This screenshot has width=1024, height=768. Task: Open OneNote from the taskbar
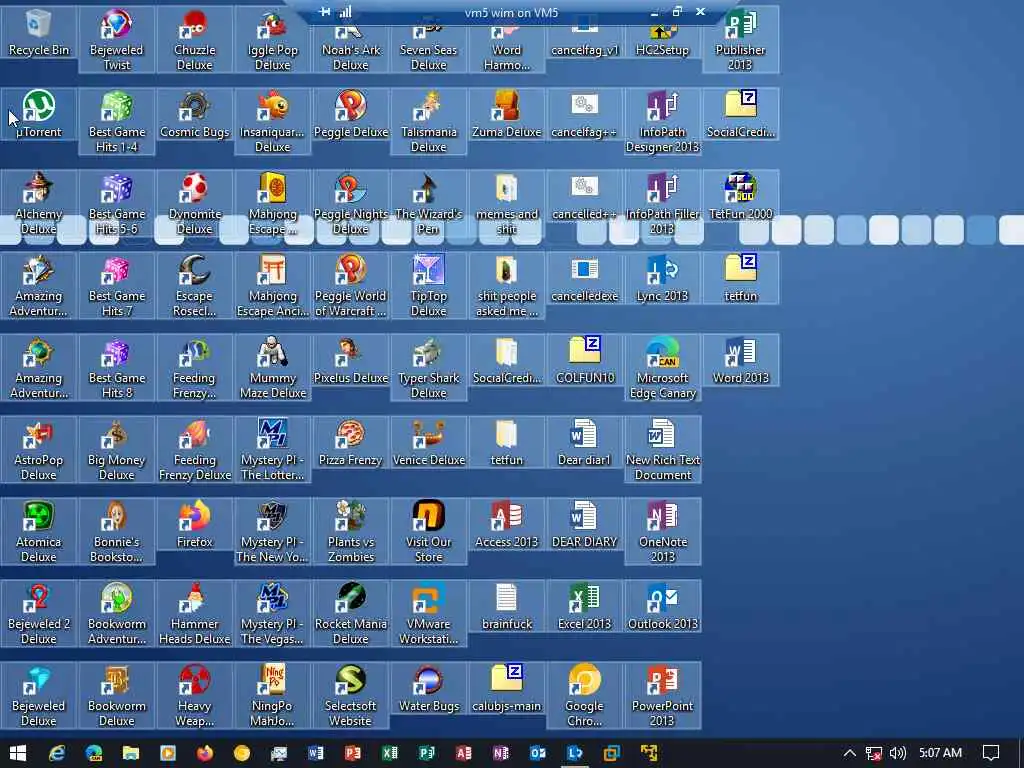point(501,753)
